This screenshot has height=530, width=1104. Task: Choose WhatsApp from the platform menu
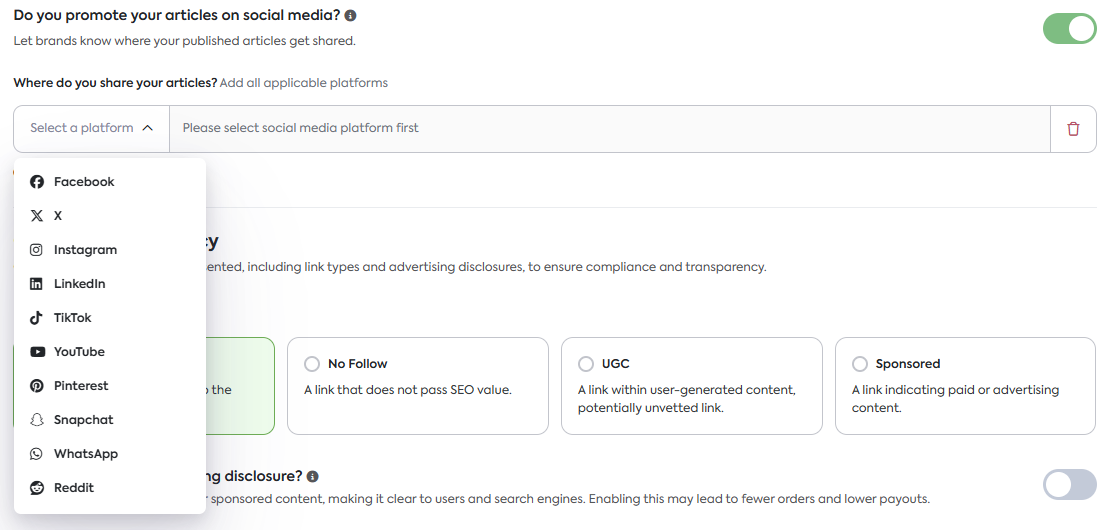pyautogui.click(x=85, y=454)
